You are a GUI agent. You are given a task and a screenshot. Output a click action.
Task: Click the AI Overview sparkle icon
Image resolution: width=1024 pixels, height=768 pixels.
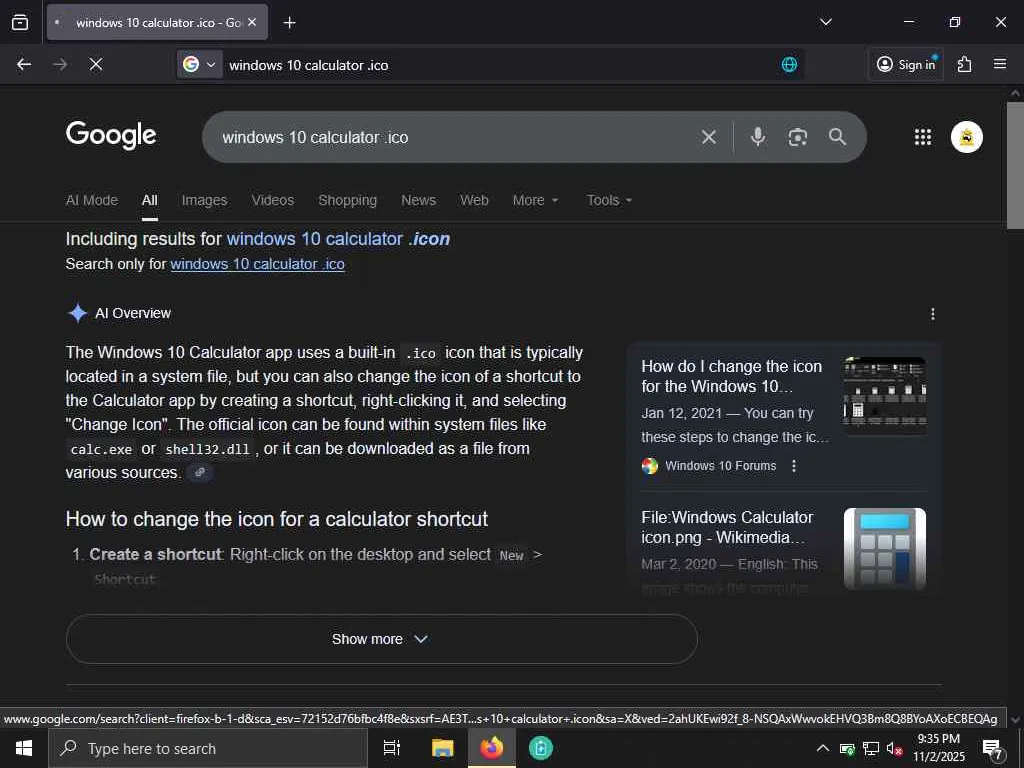(78, 313)
